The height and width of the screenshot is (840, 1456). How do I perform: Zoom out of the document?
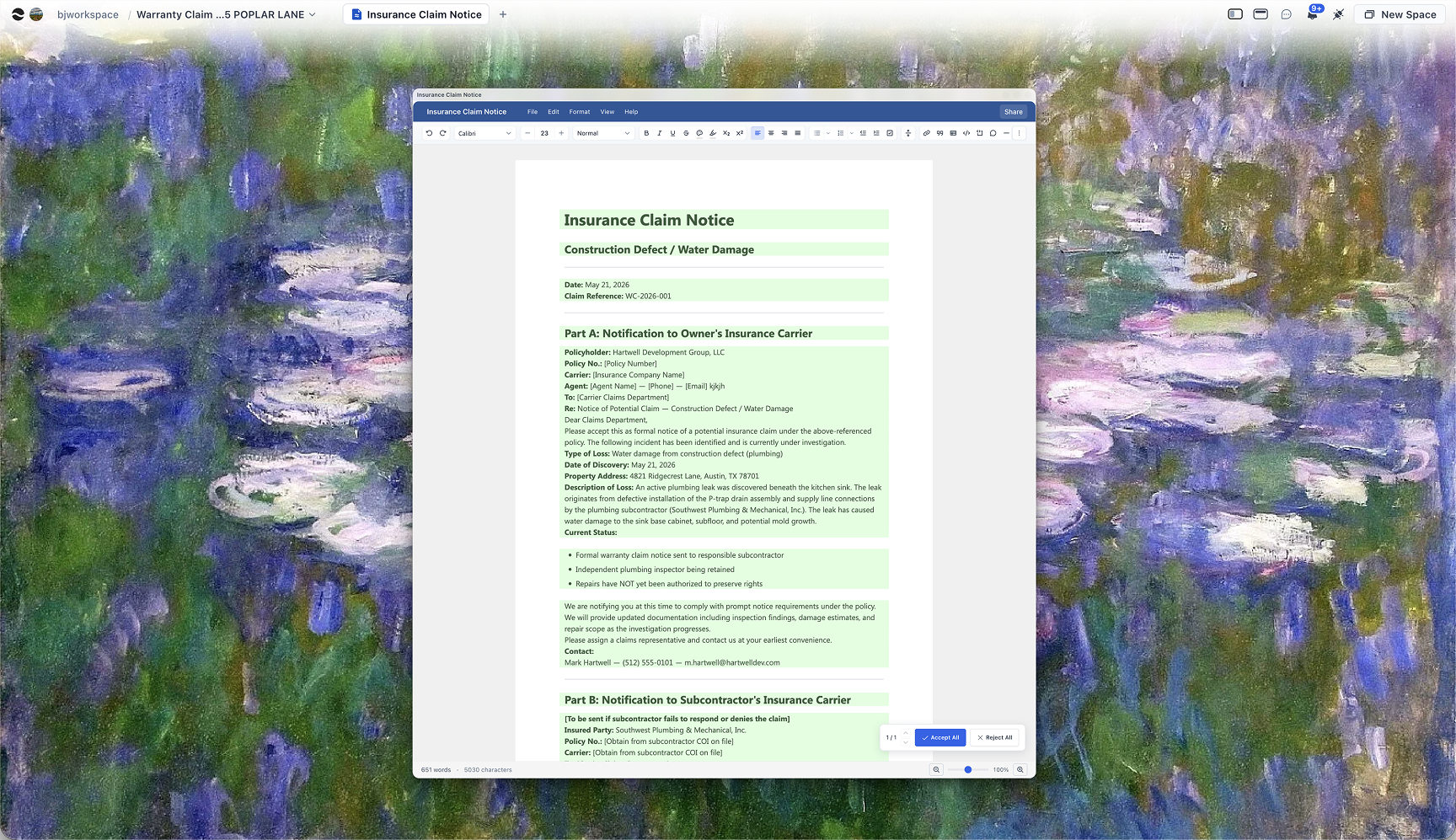click(936, 770)
